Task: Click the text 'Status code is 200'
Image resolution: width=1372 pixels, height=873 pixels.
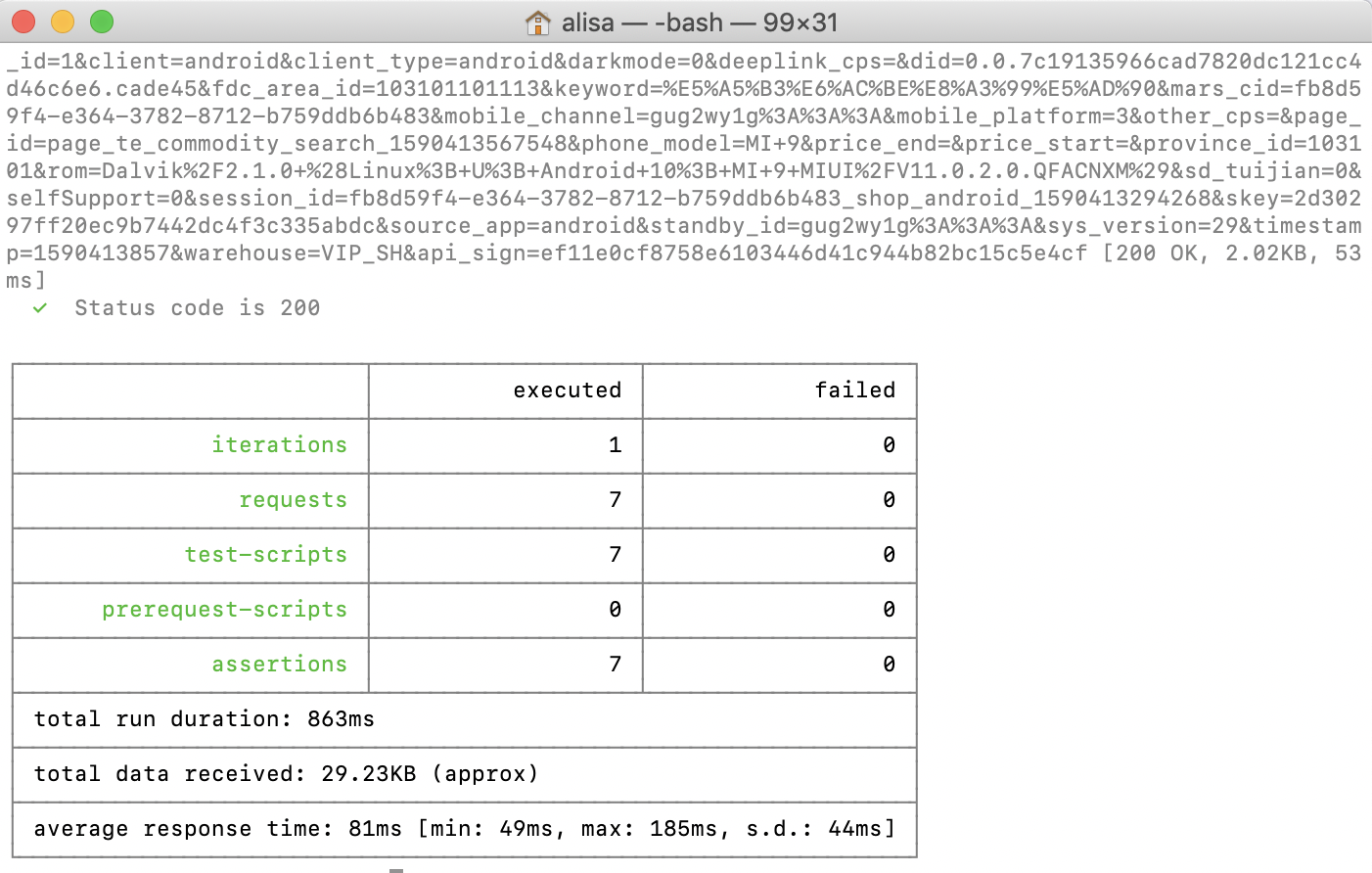Action: (x=198, y=308)
